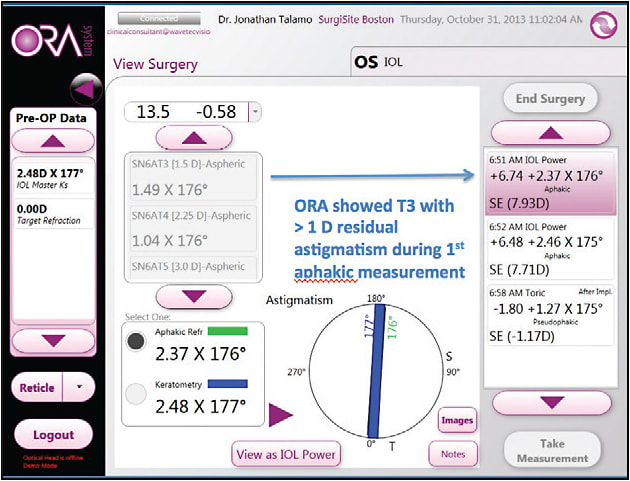
Task: Click SE (7.71D) value
Action: (x=519, y=270)
